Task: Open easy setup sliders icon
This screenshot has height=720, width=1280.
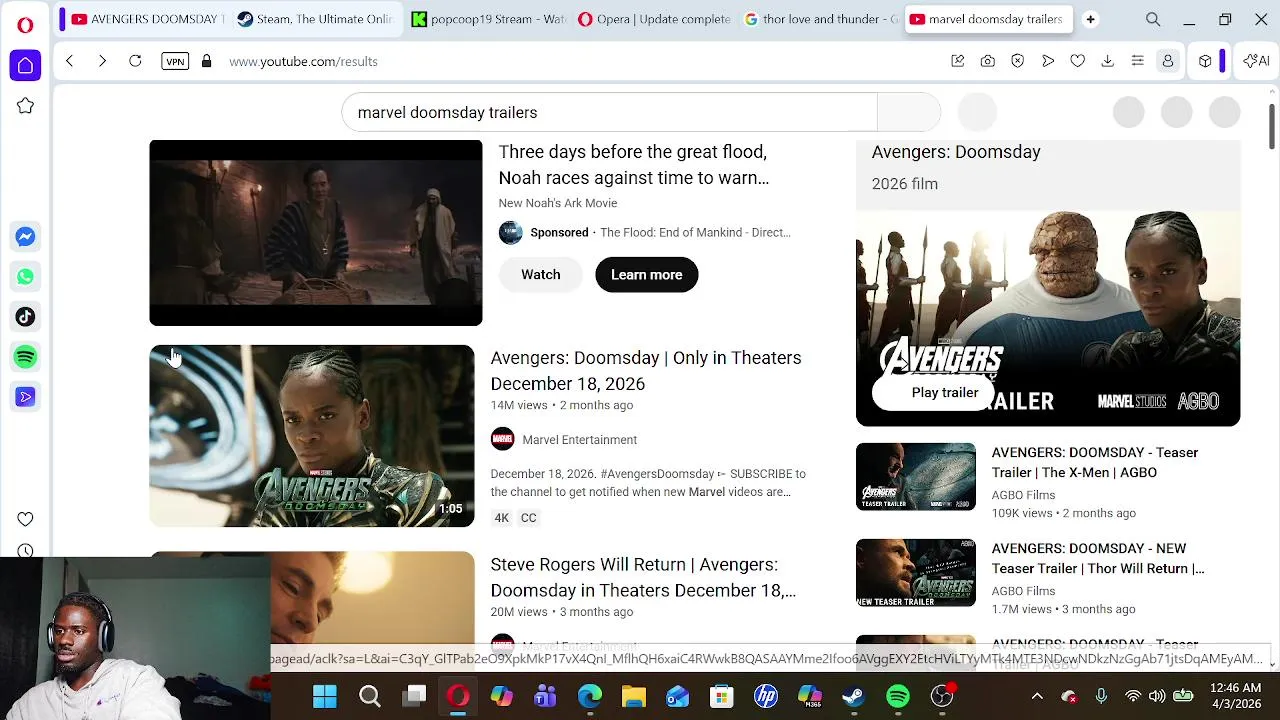Action: pos(1137,61)
